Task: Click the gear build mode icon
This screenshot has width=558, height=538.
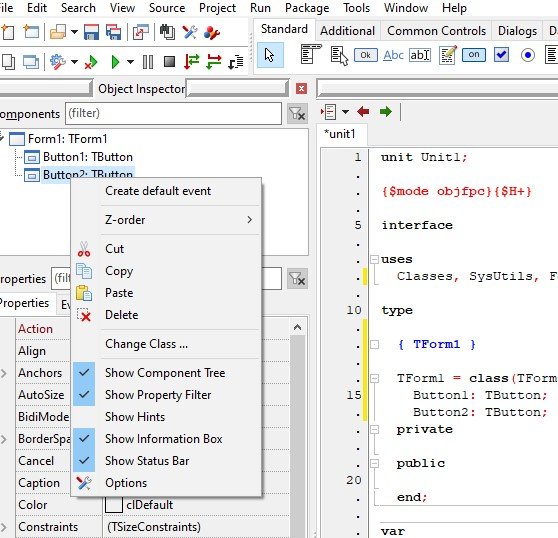Action: (x=58, y=62)
